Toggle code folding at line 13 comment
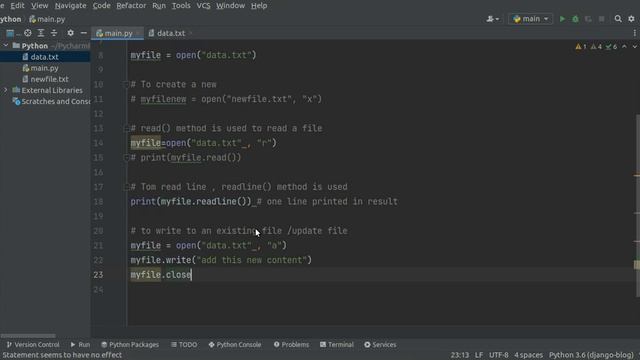Image resolution: width=640 pixels, height=360 pixels. 126,129
